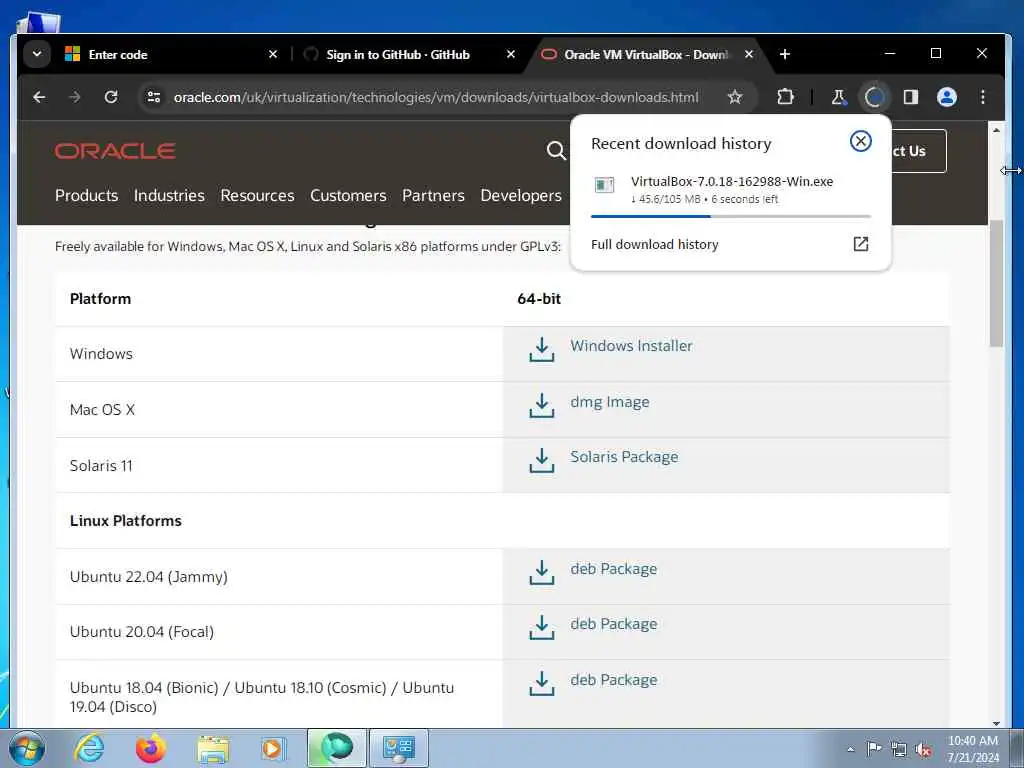Open VirtualBox-7.0.18-162988-Win.exe download entry
1024x768 pixels.
click(x=731, y=189)
